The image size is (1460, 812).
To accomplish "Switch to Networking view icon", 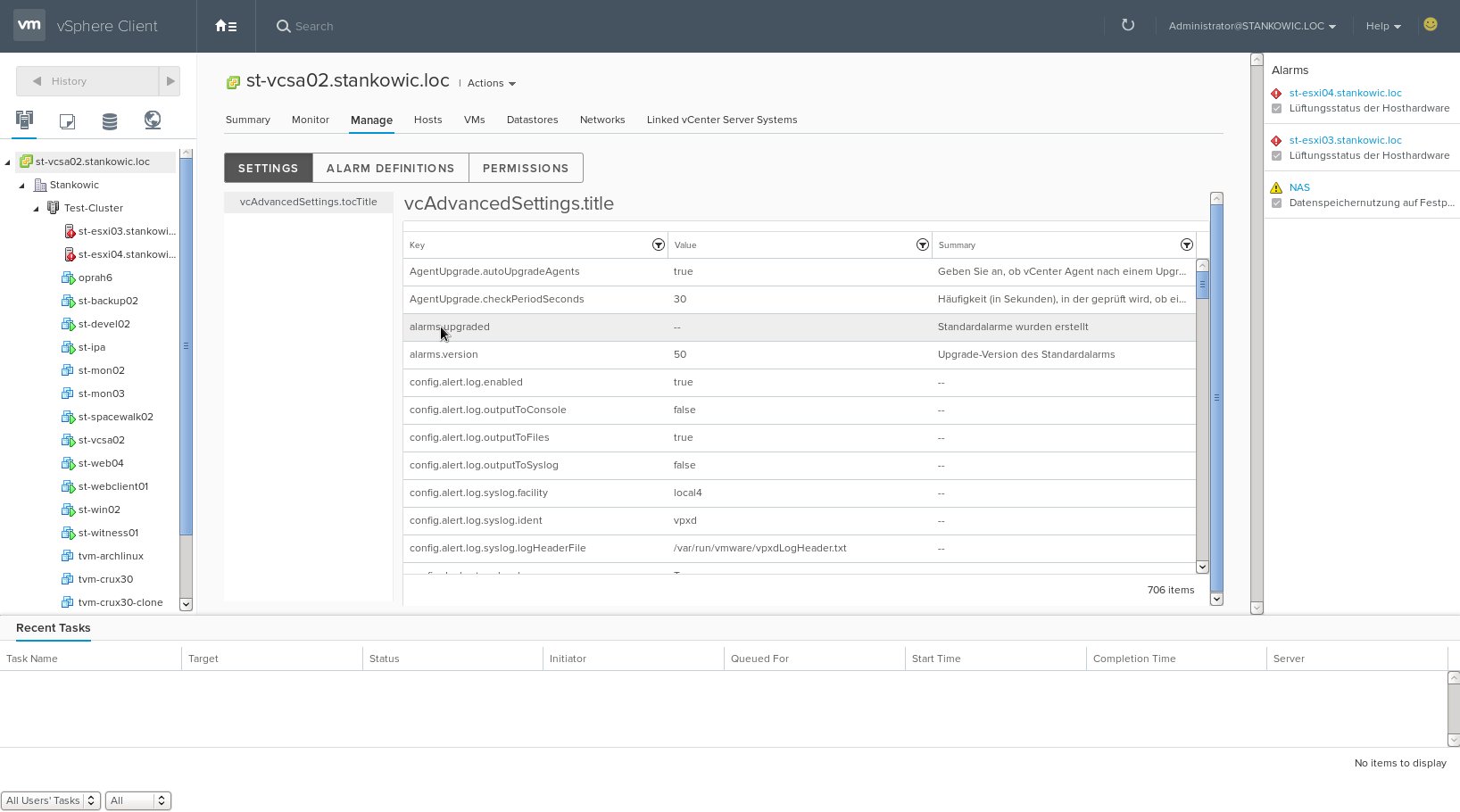I will [x=153, y=120].
